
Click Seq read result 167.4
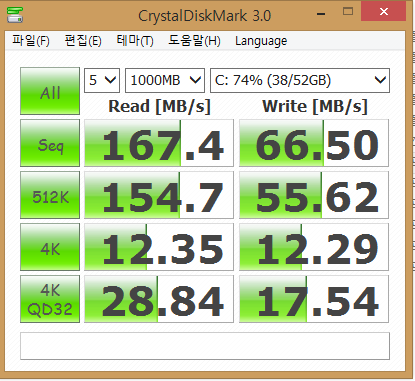tap(159, 143)
